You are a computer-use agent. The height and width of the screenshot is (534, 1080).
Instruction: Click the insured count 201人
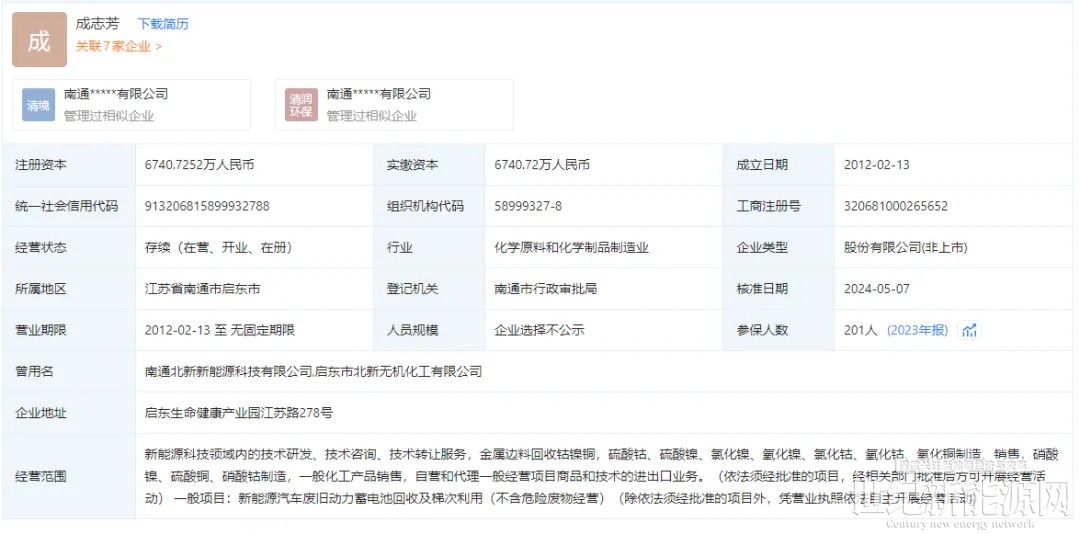coord(861,330)
